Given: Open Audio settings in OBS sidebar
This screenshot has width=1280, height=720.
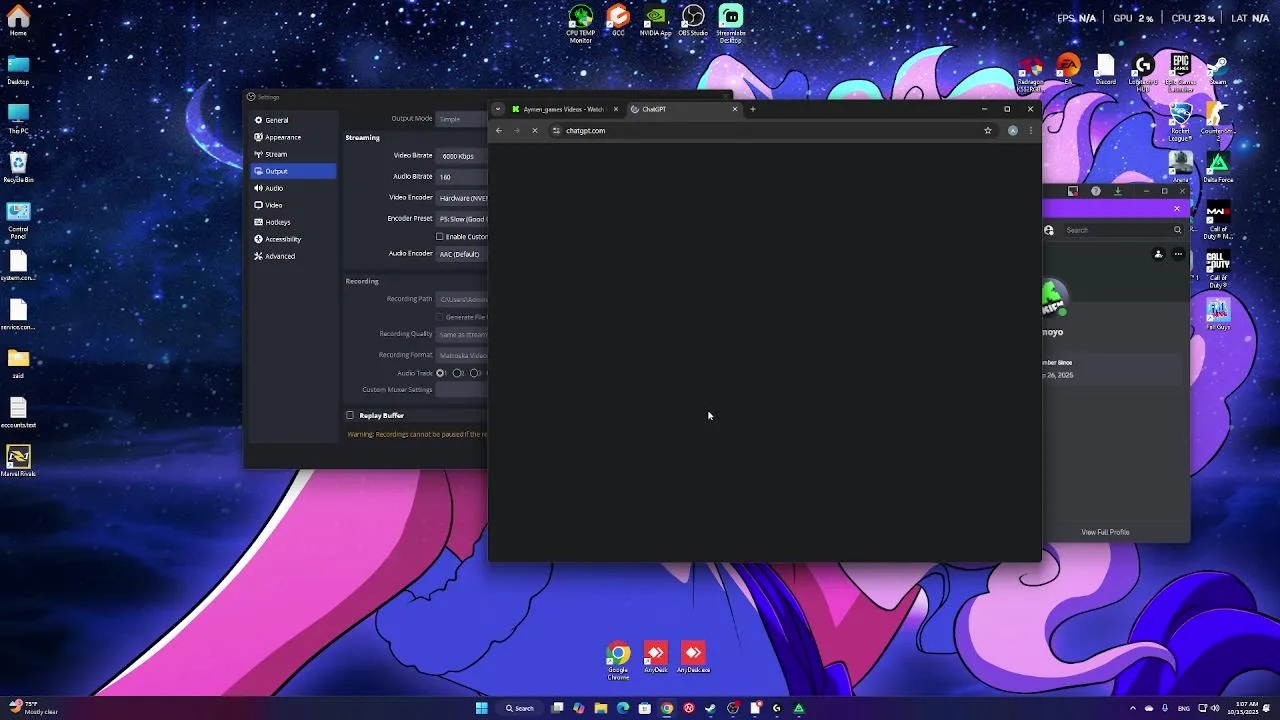Looking at the screenshot, I should 293,188.
